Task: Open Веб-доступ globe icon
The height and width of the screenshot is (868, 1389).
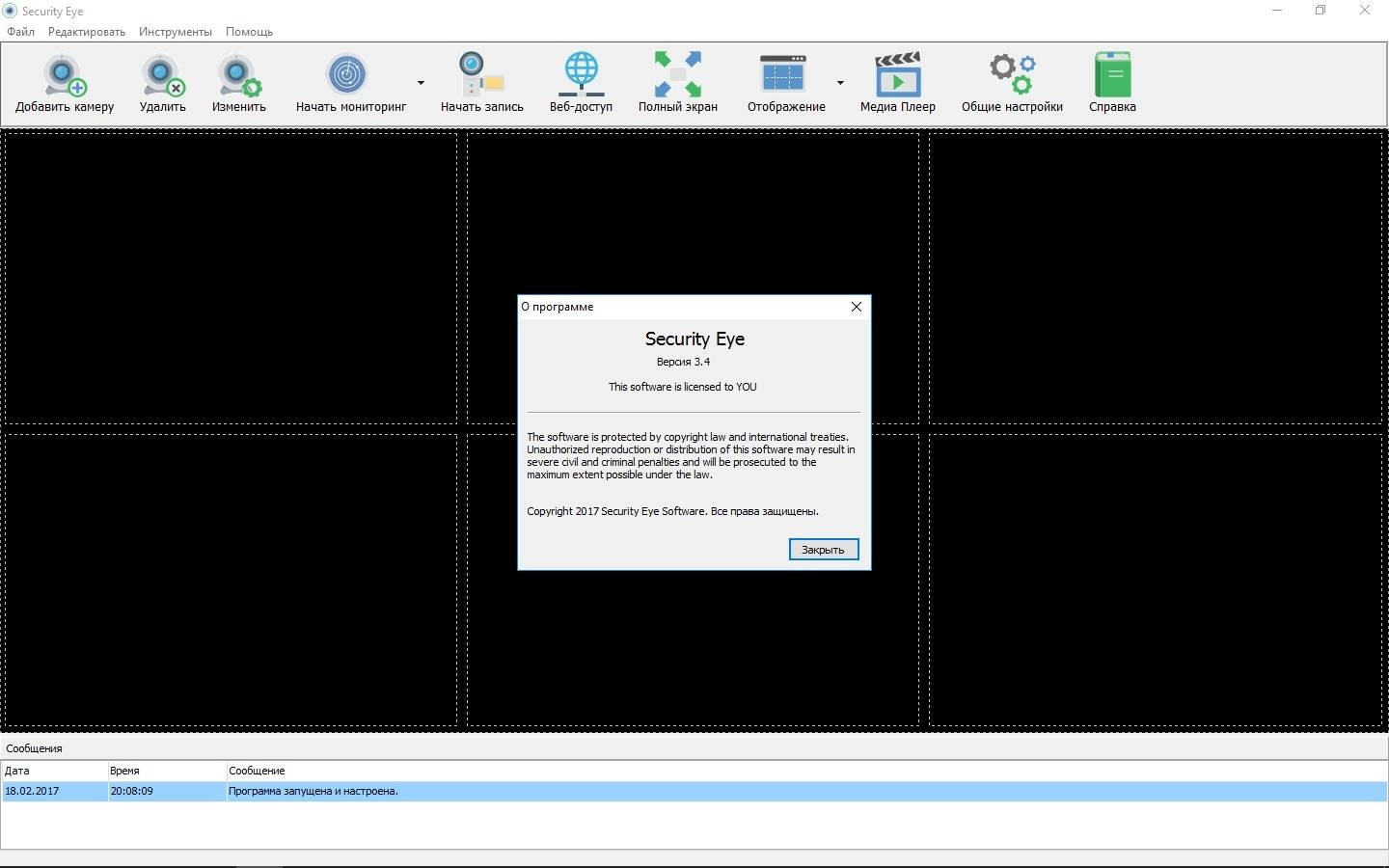Action: pos(581,74)
